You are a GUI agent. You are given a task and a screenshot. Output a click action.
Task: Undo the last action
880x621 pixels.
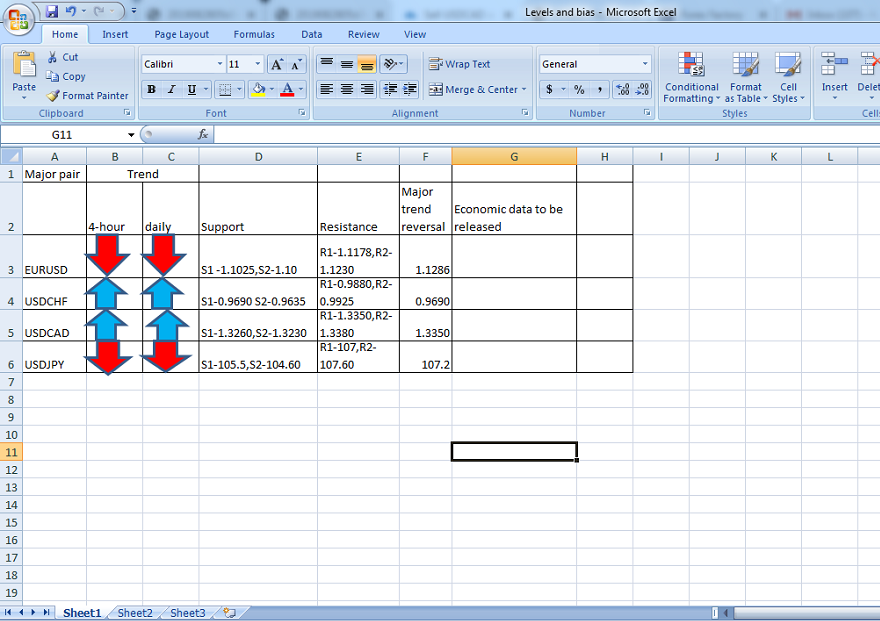tap(71, 11)
